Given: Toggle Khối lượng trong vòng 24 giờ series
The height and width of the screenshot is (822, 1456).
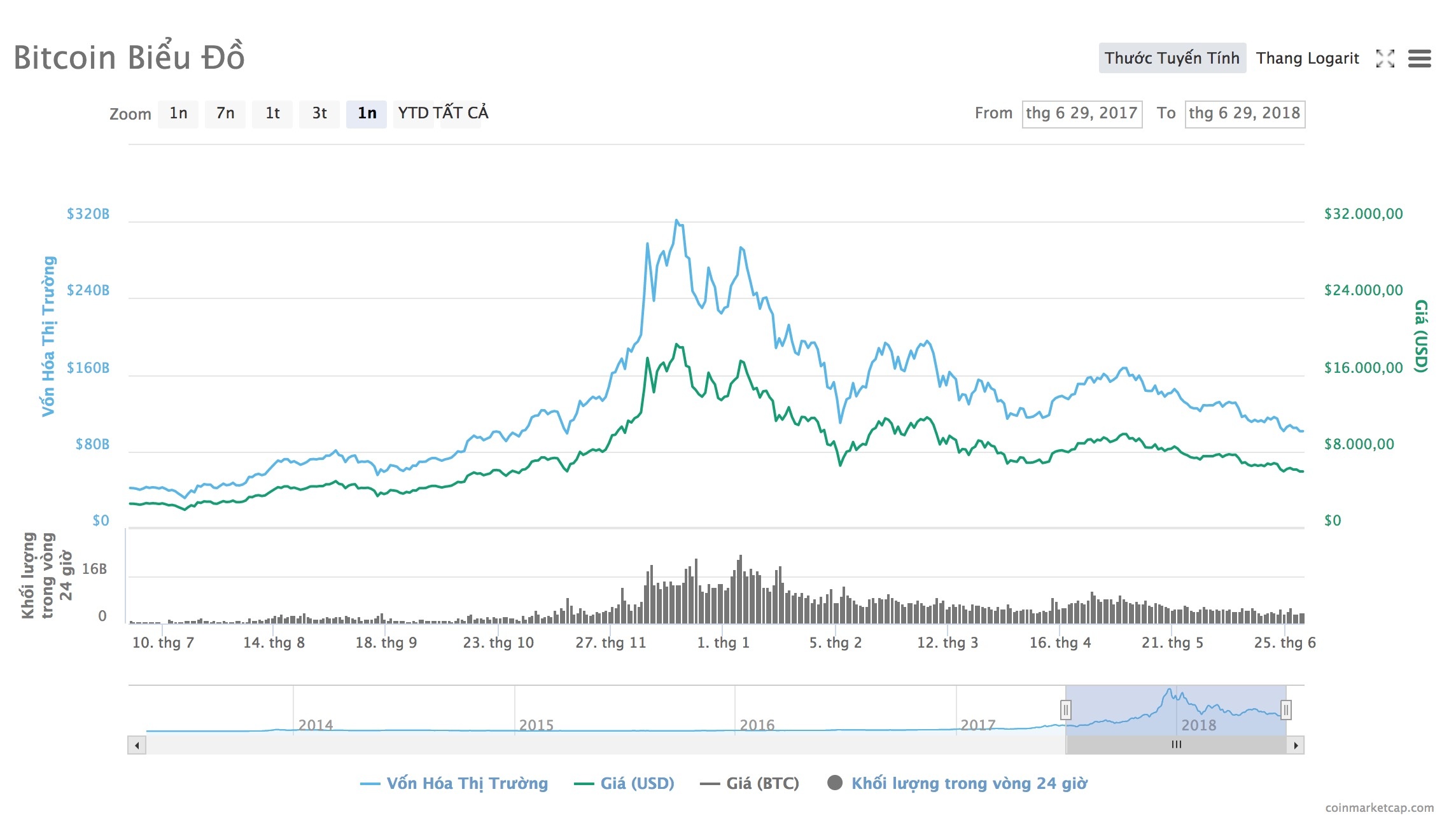Looking at the screenshot, I should (x=965, y=783).
